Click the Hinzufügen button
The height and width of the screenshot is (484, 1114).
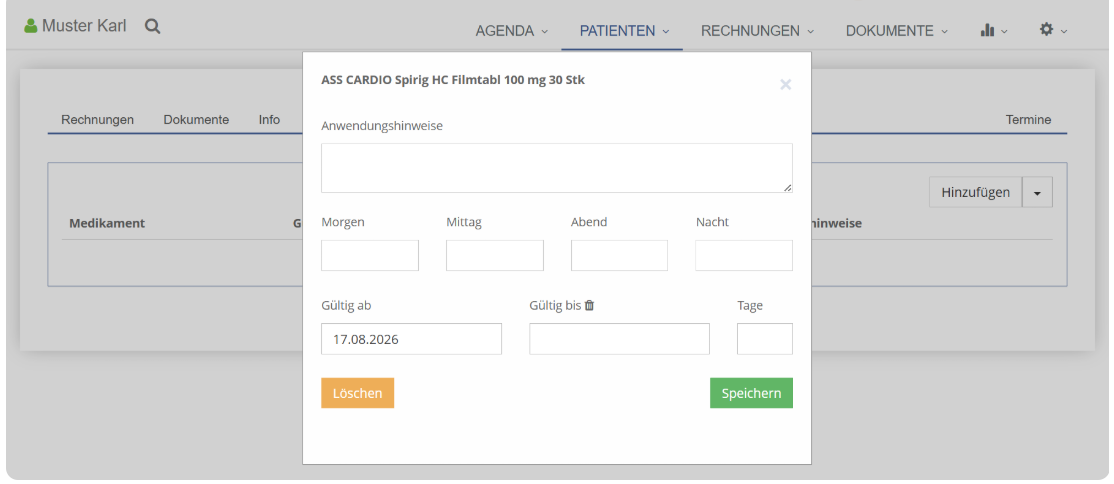click(x=975, y=193)
